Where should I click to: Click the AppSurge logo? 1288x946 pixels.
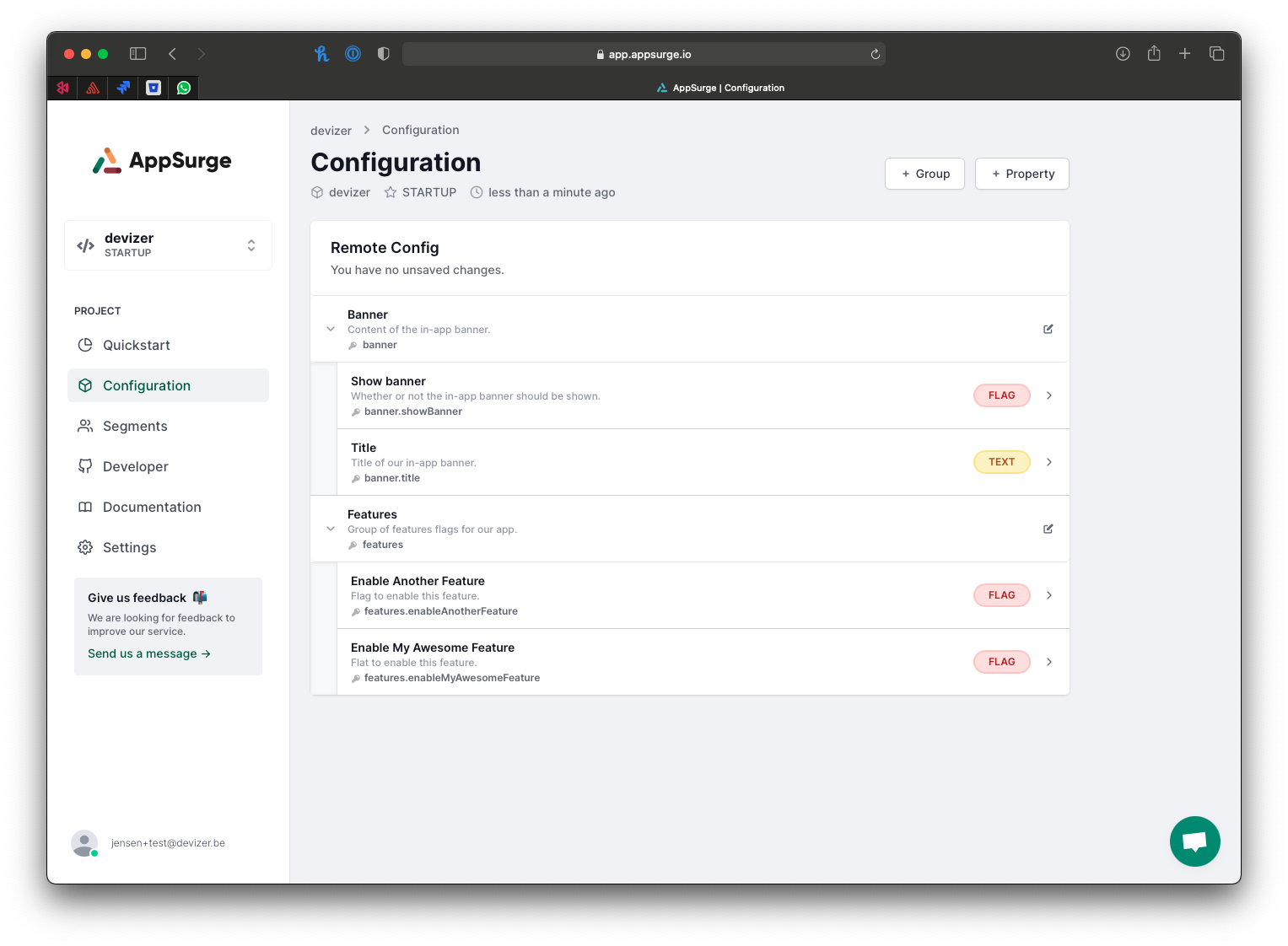162,160
